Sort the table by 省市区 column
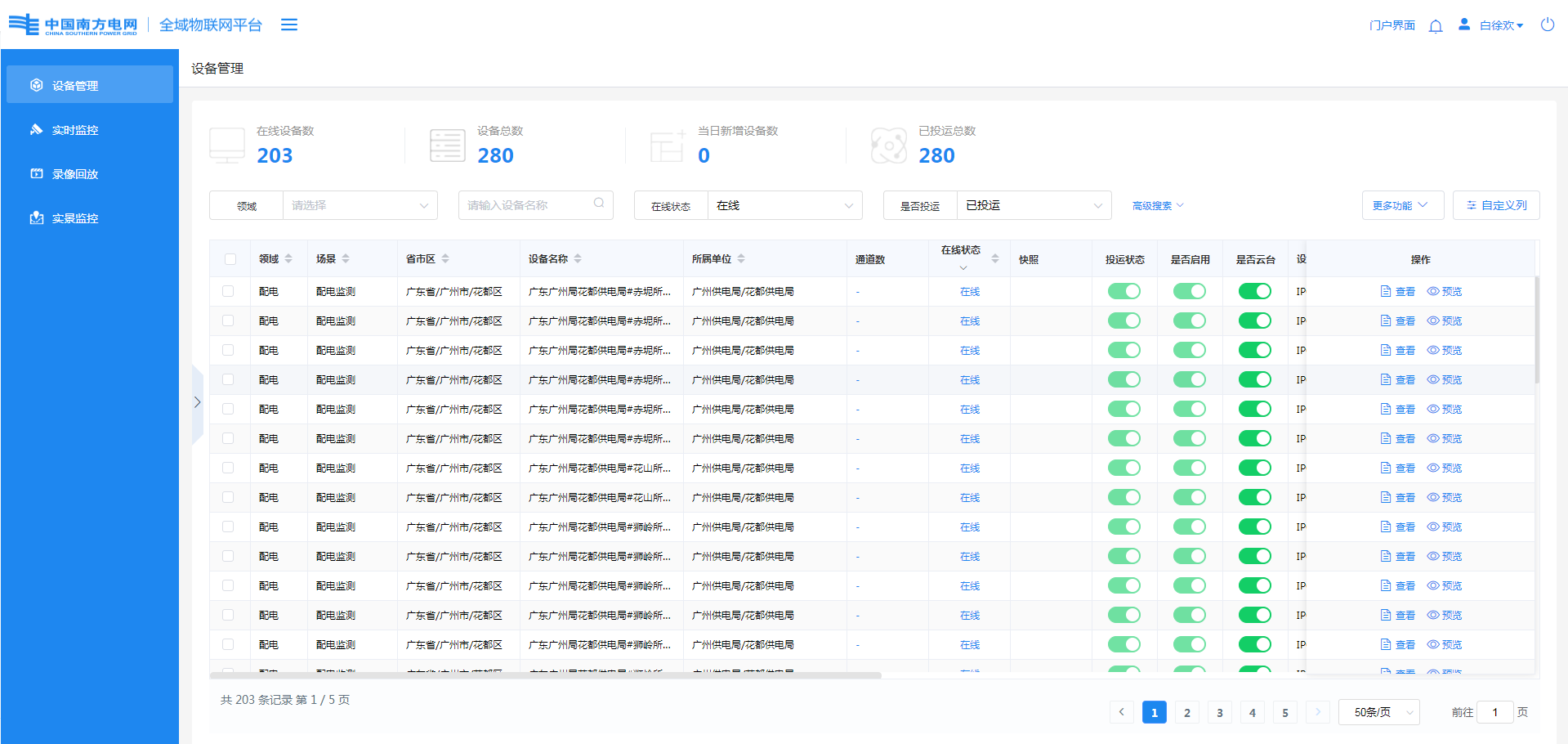This screenshot has width=1568, height=744. click(445, 258)
